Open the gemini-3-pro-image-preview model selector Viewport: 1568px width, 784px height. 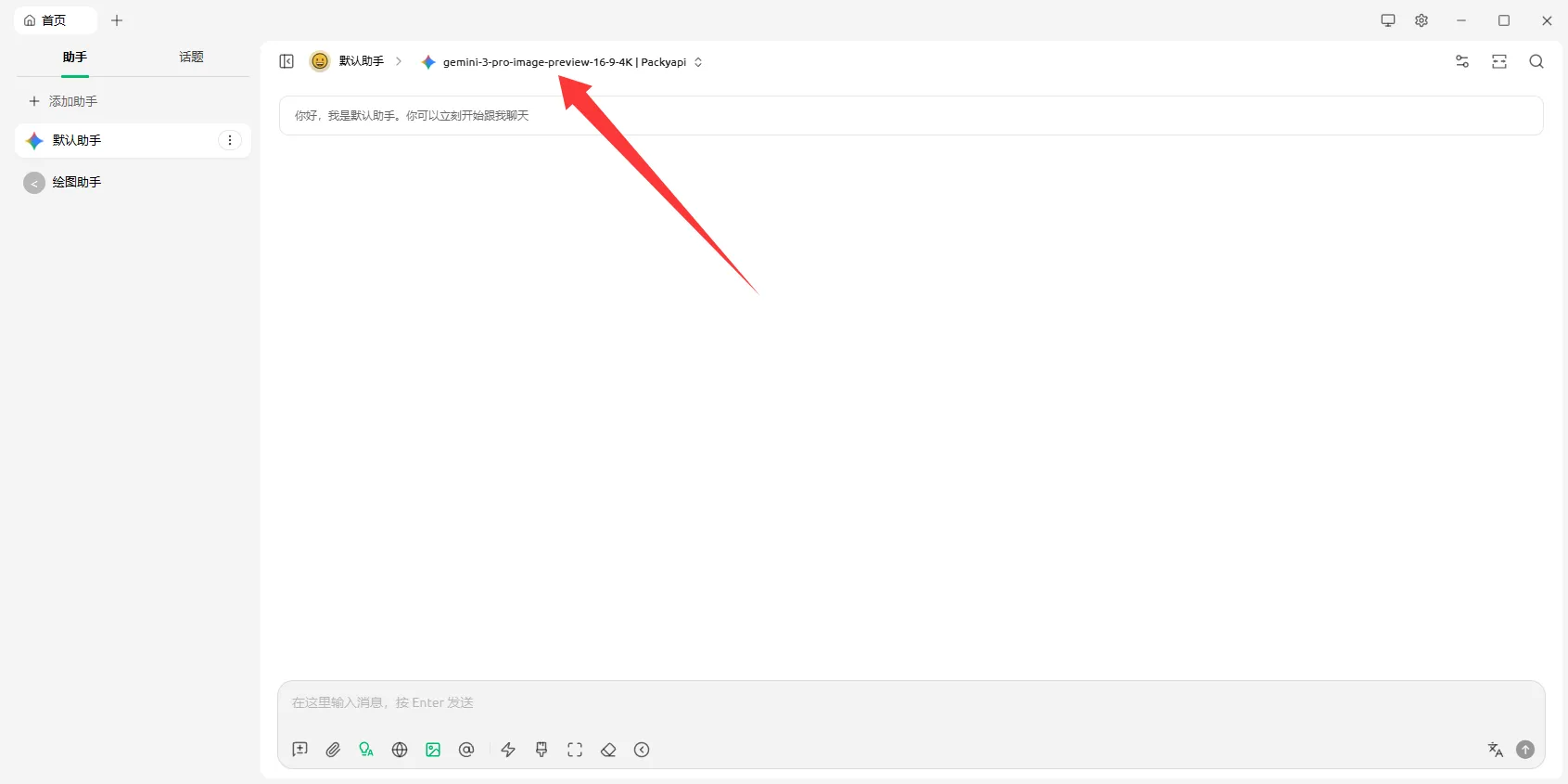pyautogui.click(x=564, y=62)
